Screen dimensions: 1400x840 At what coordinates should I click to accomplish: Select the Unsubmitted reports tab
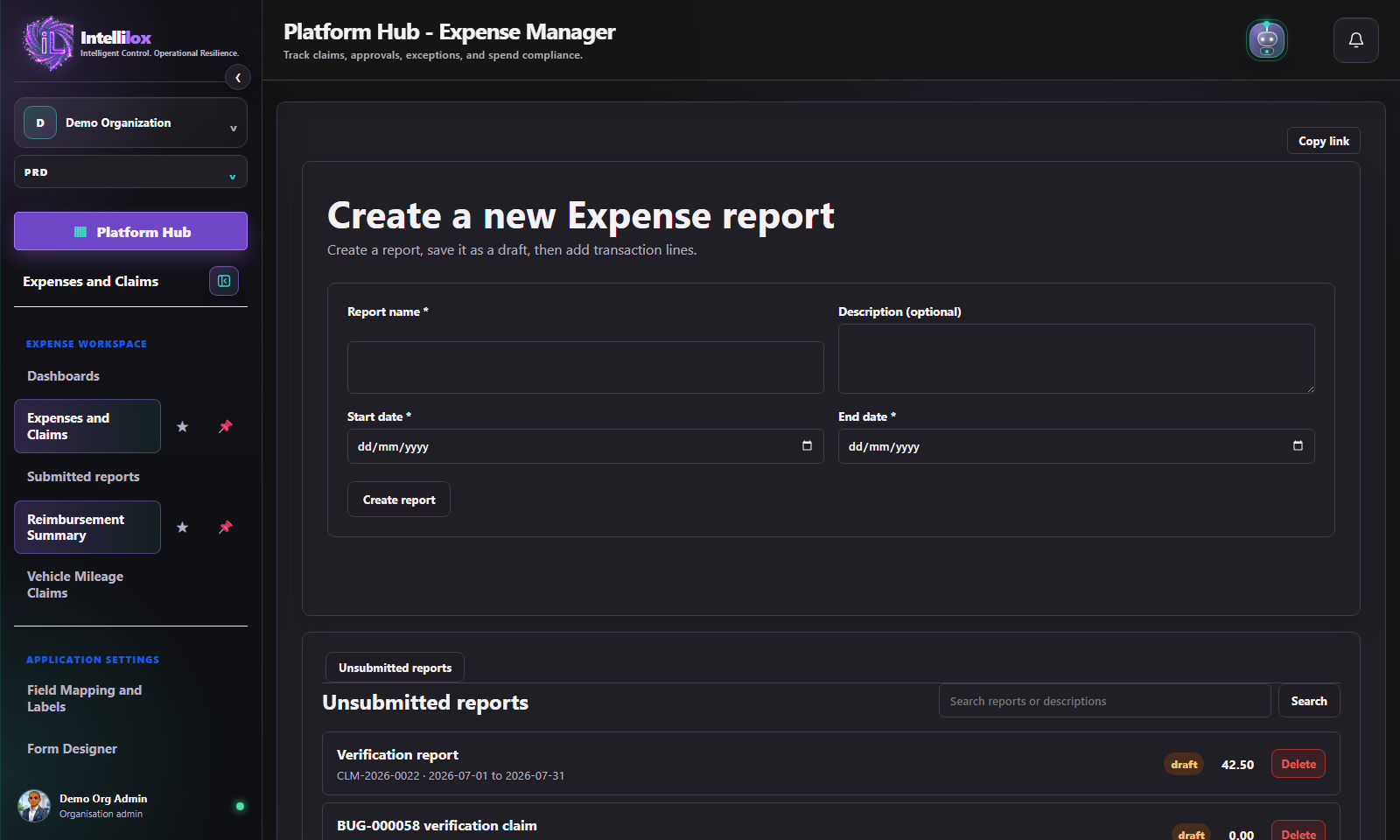coord(395,668)
